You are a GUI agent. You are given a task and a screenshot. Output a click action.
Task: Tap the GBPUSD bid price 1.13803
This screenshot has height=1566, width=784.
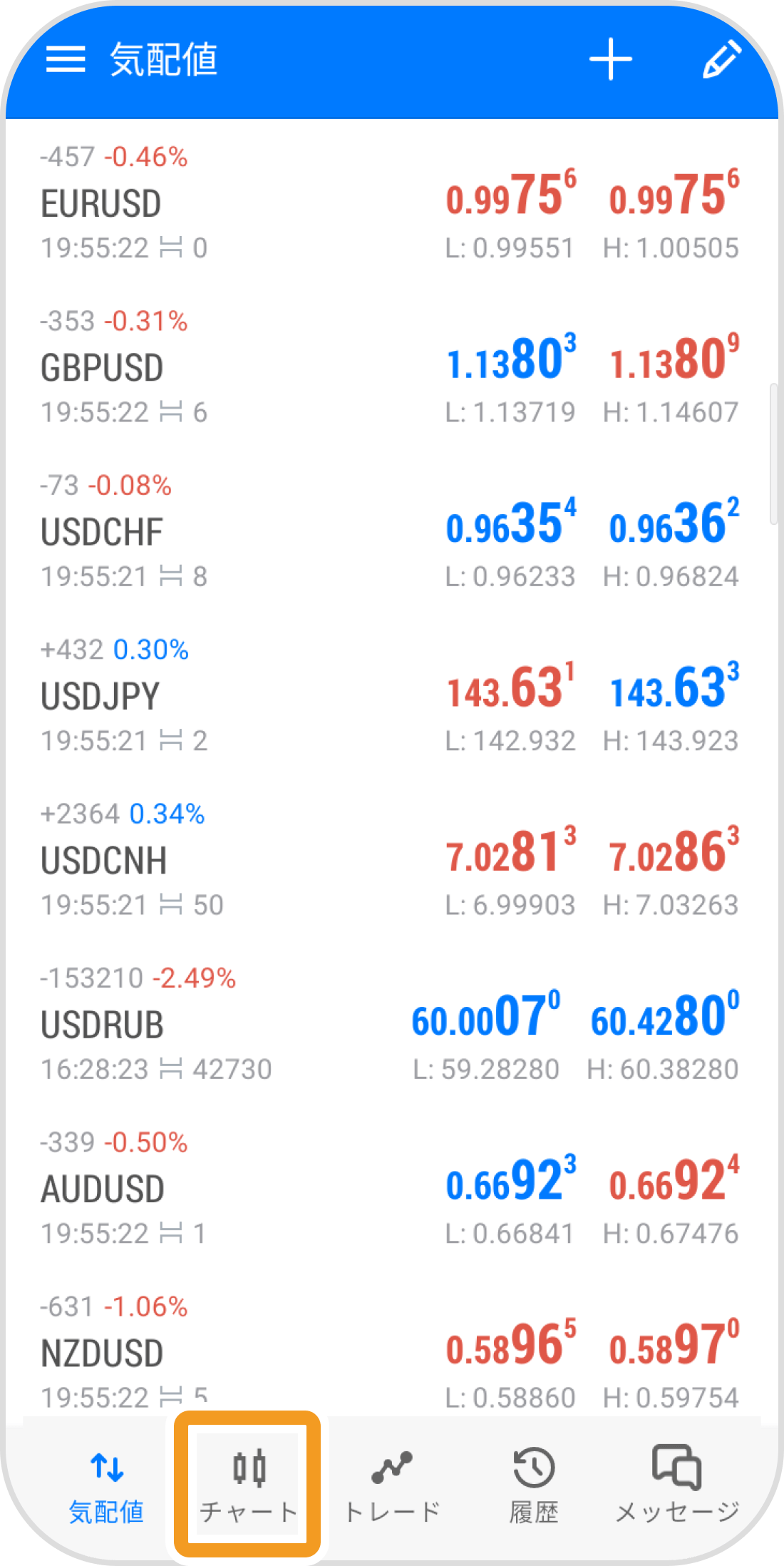tap(510, 358)
